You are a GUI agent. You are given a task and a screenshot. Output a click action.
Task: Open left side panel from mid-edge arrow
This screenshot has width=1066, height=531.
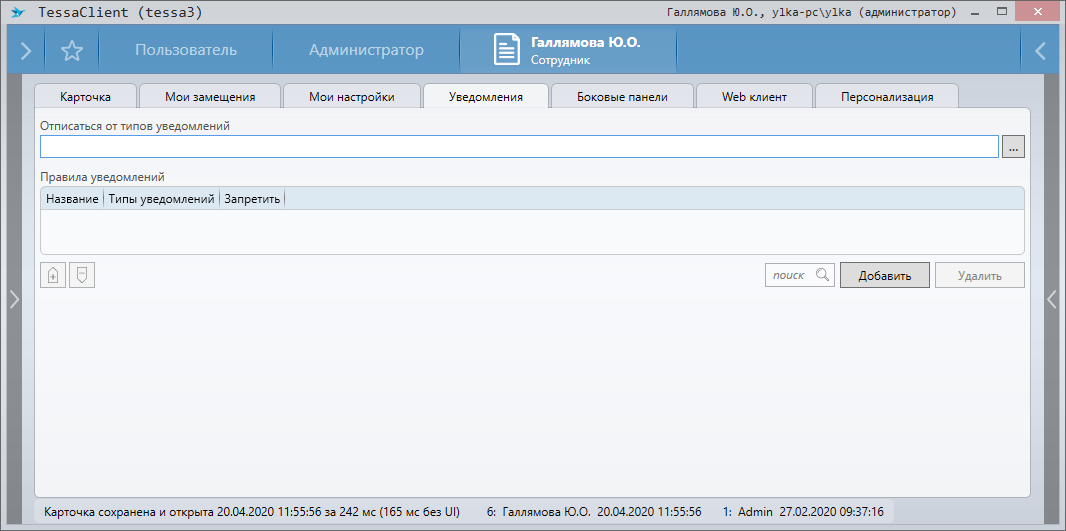pos(14,299)
